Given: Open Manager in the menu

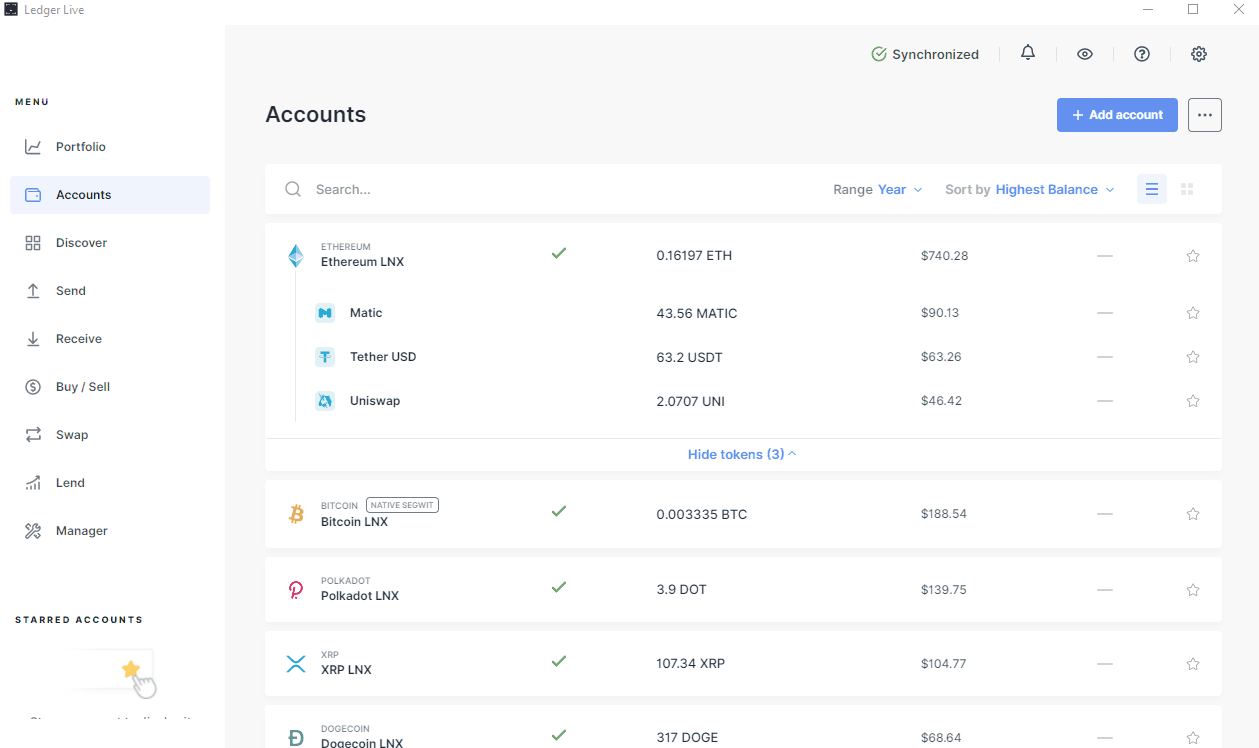Looking at the screenshot, I should point(110,531).
